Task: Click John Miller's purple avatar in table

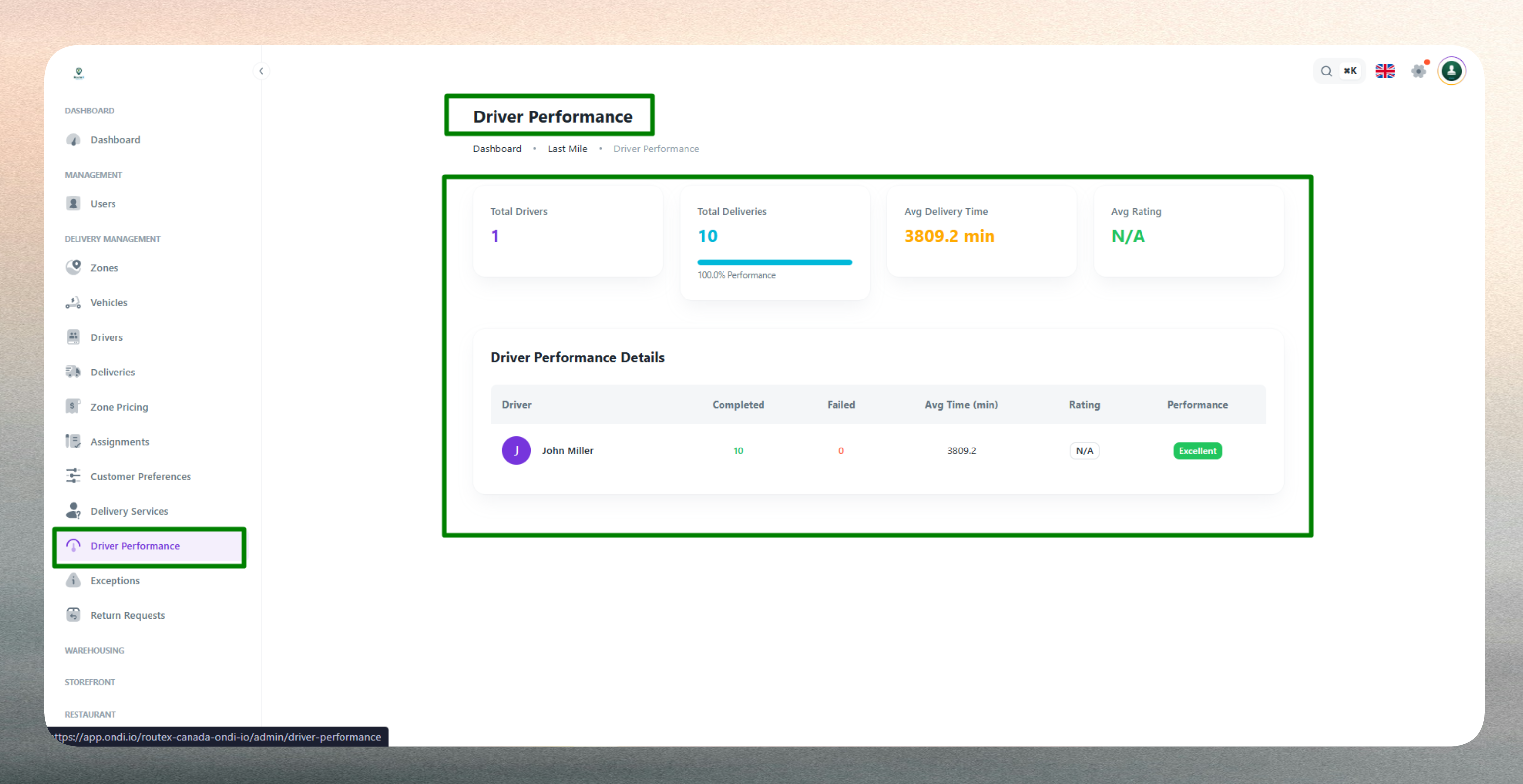Action: coord(516,450)
